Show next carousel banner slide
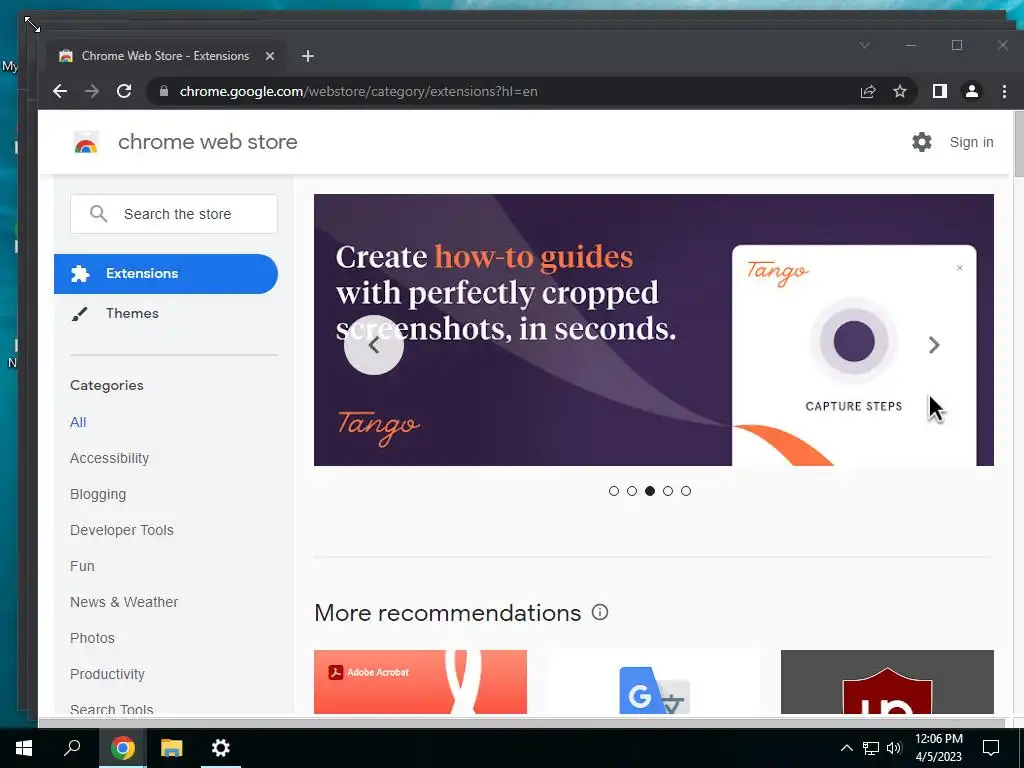Image resolution: width=1024 pixels, height=768 pixels. pos(934,345)
